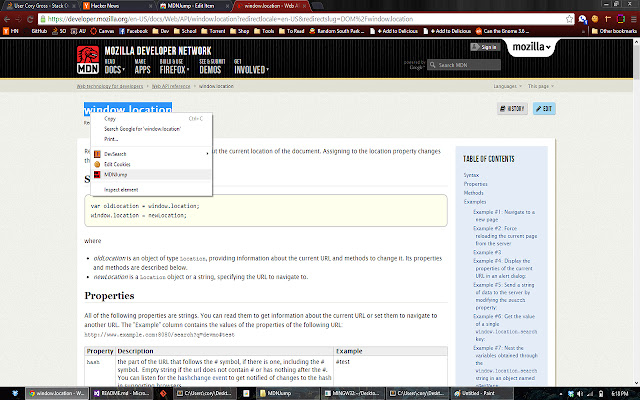Open the HN bookmark

click(11, 31)
